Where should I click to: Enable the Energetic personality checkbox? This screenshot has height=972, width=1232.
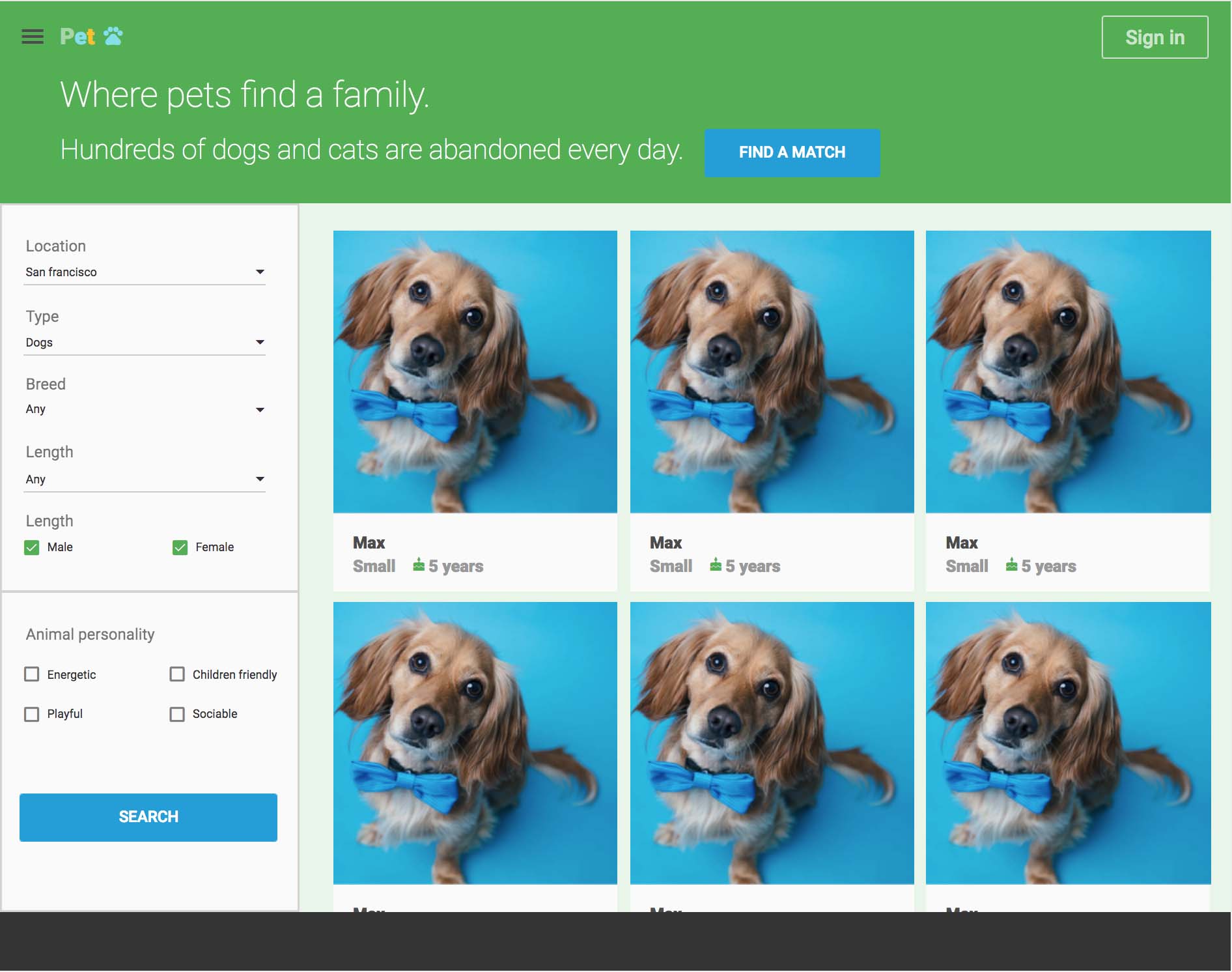tap(32, 674)
